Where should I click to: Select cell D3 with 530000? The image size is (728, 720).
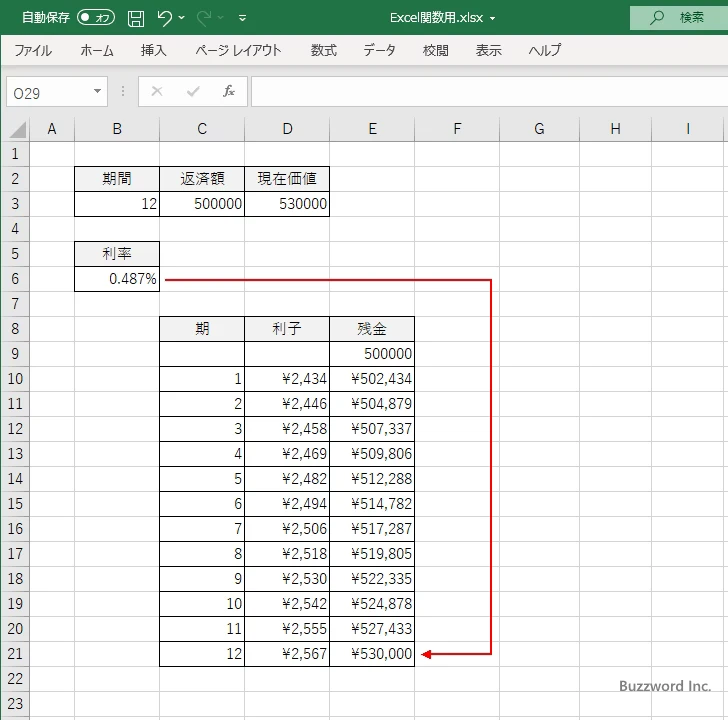pos(287,204)
